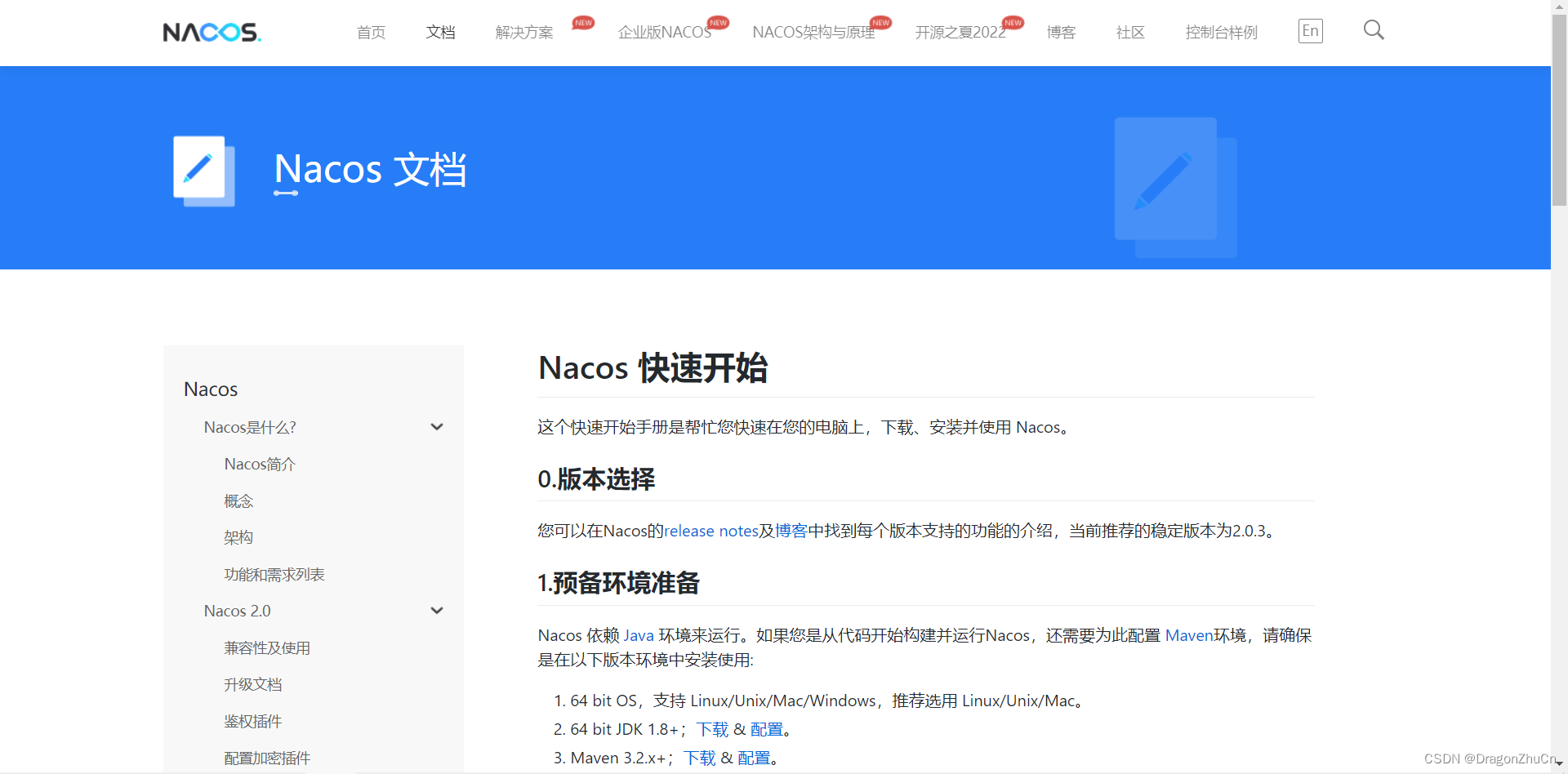Open the NACOS架构与原理 menu item
Screen dimensions: 1568x774
813,32
